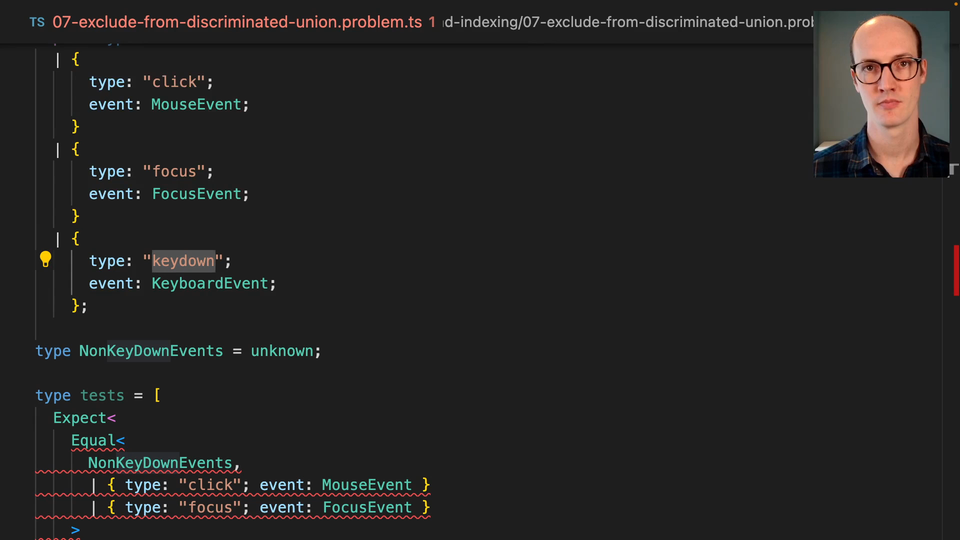Click the "click" string in the tests array
This screenshot has width=960, height=540.
tap(213, 485)
